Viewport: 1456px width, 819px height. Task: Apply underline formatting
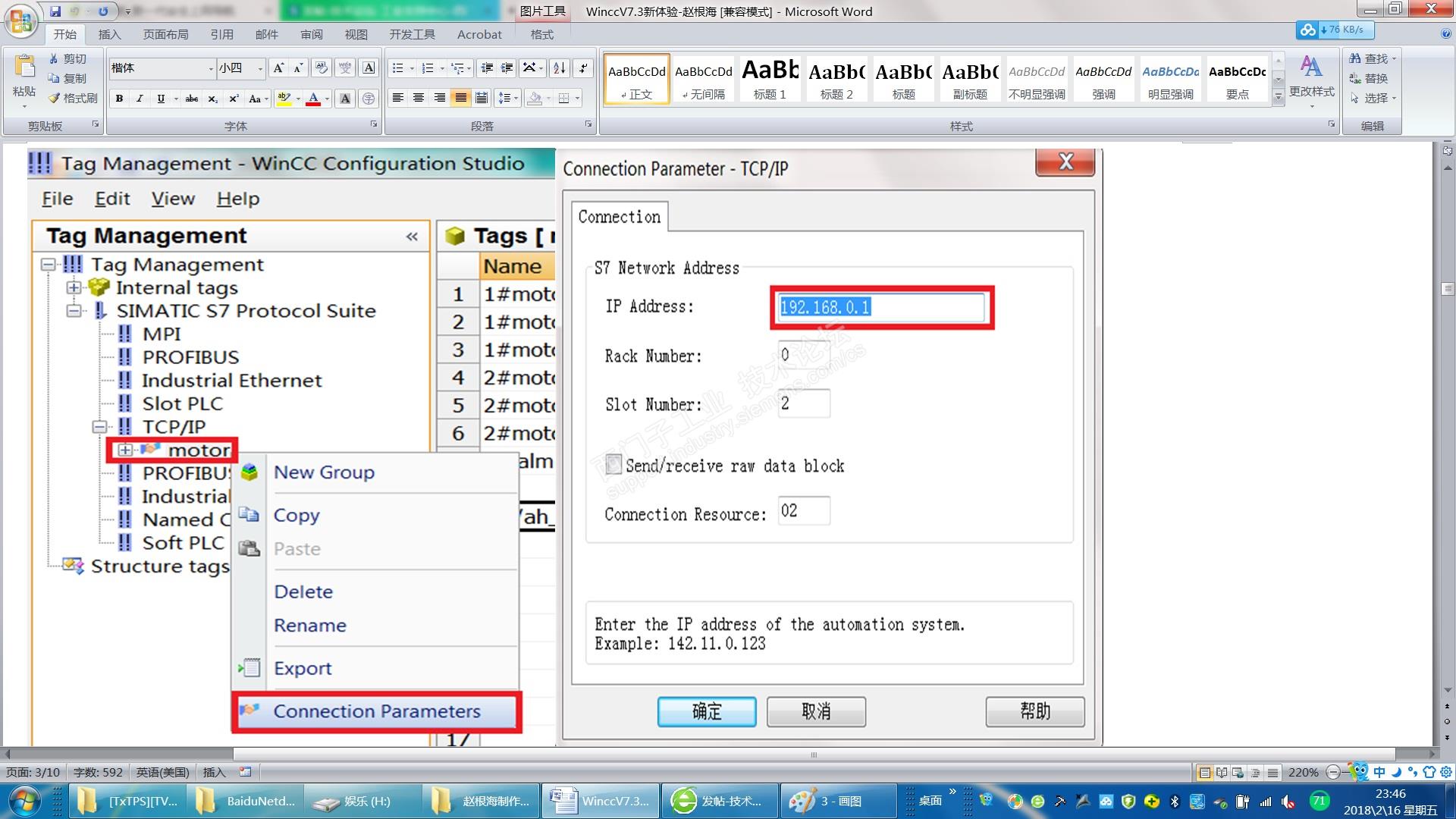160,99
